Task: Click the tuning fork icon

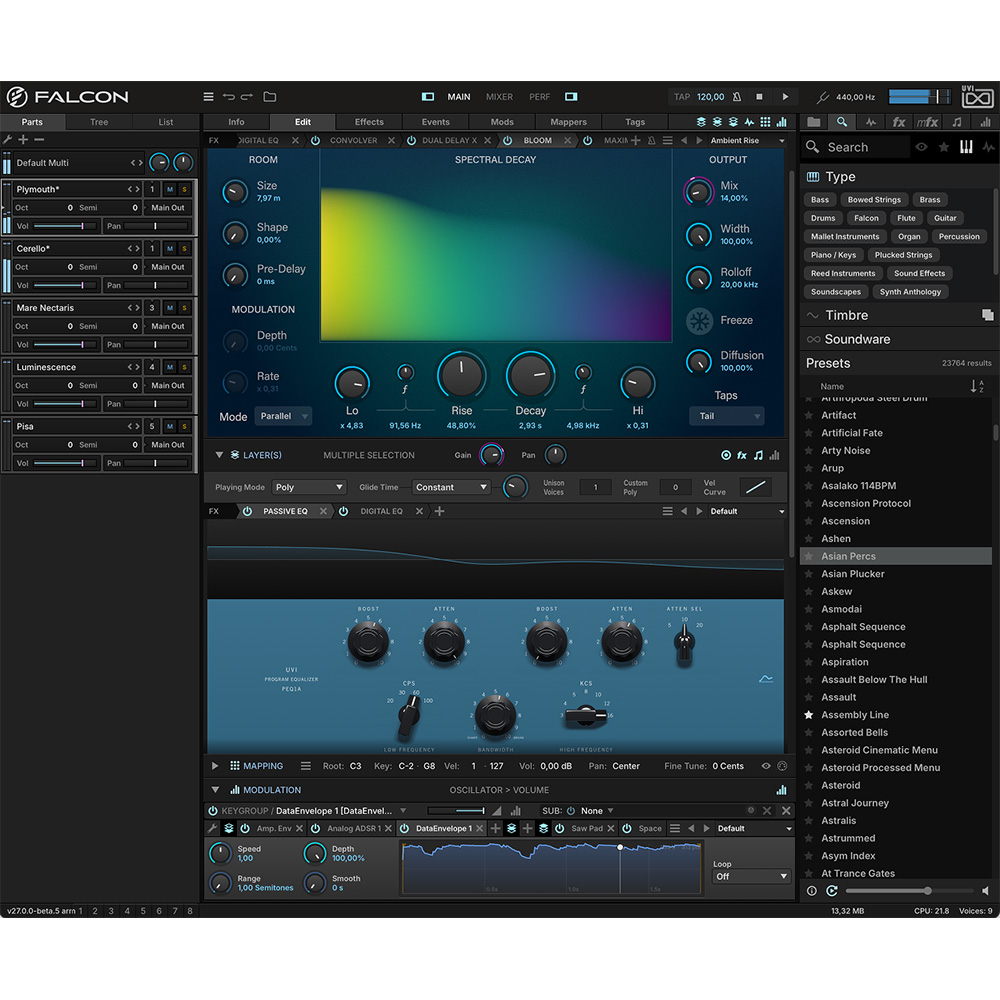Action: pyautogui.click(x=823, y=97)
